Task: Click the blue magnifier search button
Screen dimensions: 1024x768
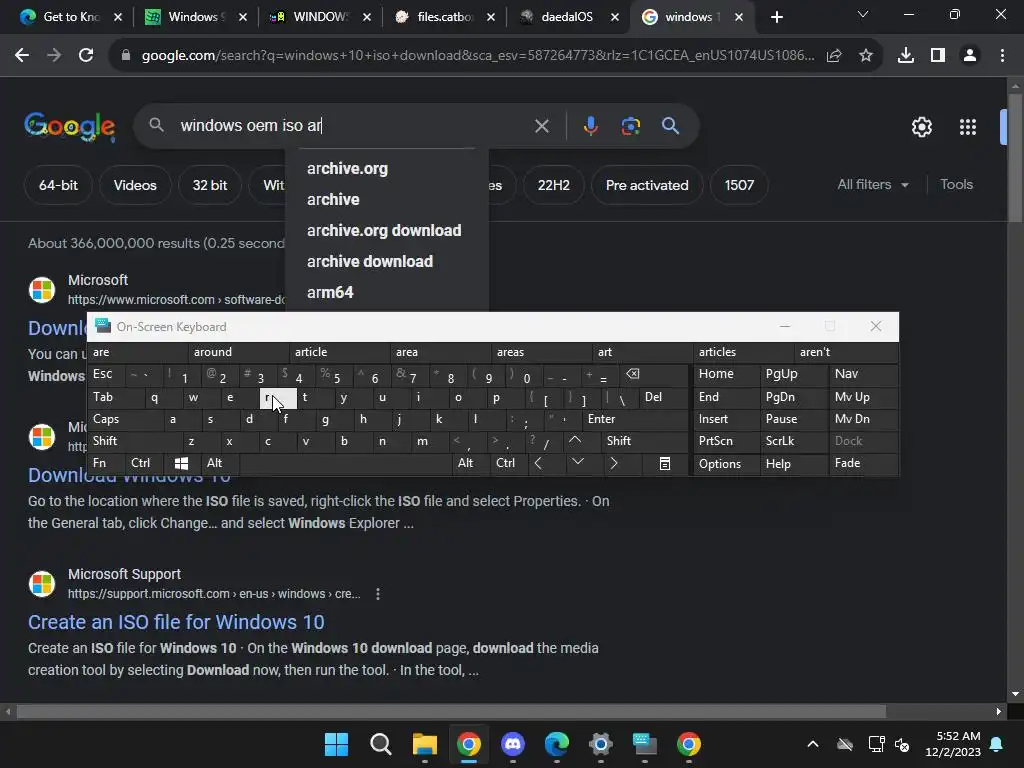Action: 671,125
